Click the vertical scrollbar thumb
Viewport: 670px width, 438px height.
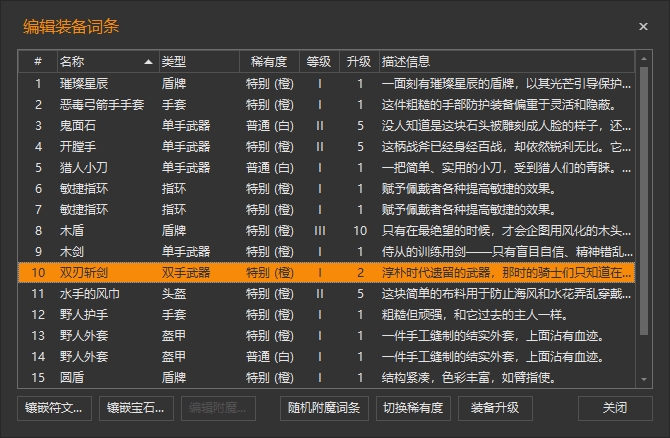(644, 201)
